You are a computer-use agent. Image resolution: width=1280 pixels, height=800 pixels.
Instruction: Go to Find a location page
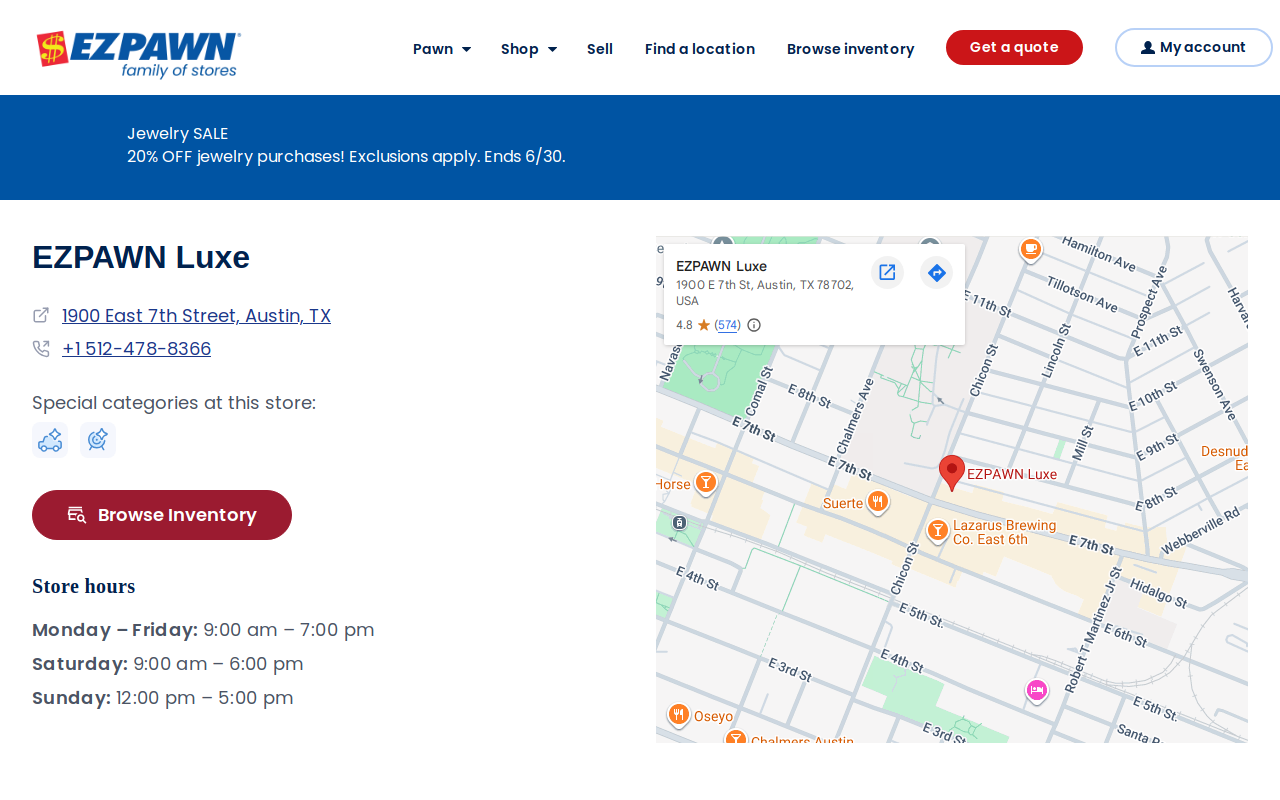click(700, 49)
